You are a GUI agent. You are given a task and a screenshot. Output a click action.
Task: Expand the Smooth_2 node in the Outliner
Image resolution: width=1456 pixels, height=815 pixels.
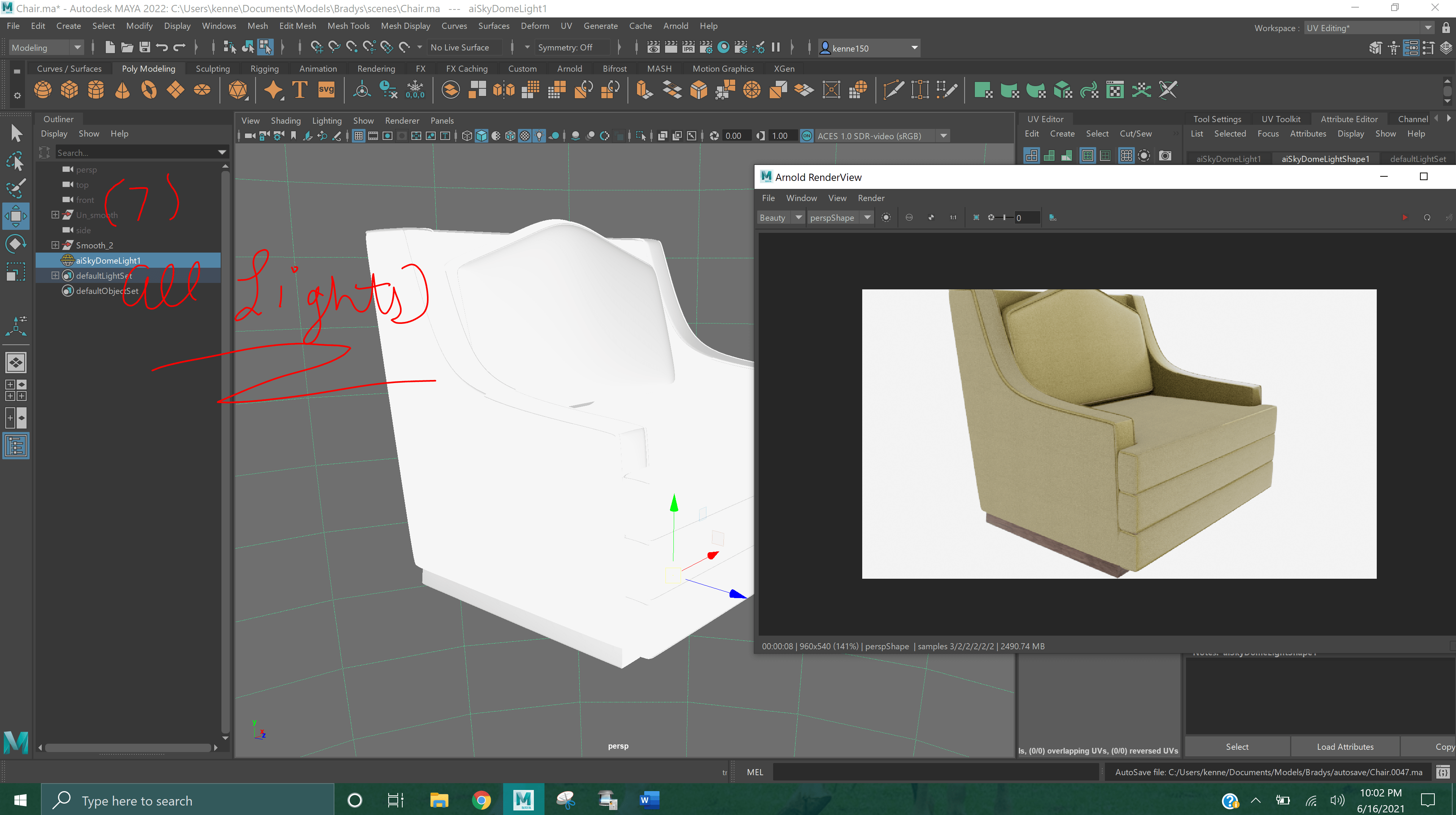coord(55,245)
